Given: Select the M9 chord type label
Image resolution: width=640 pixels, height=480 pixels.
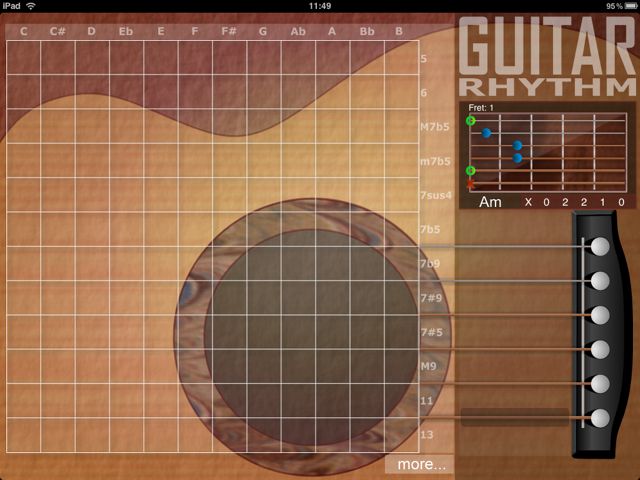Looking at the screenshot, I should 429,366.
